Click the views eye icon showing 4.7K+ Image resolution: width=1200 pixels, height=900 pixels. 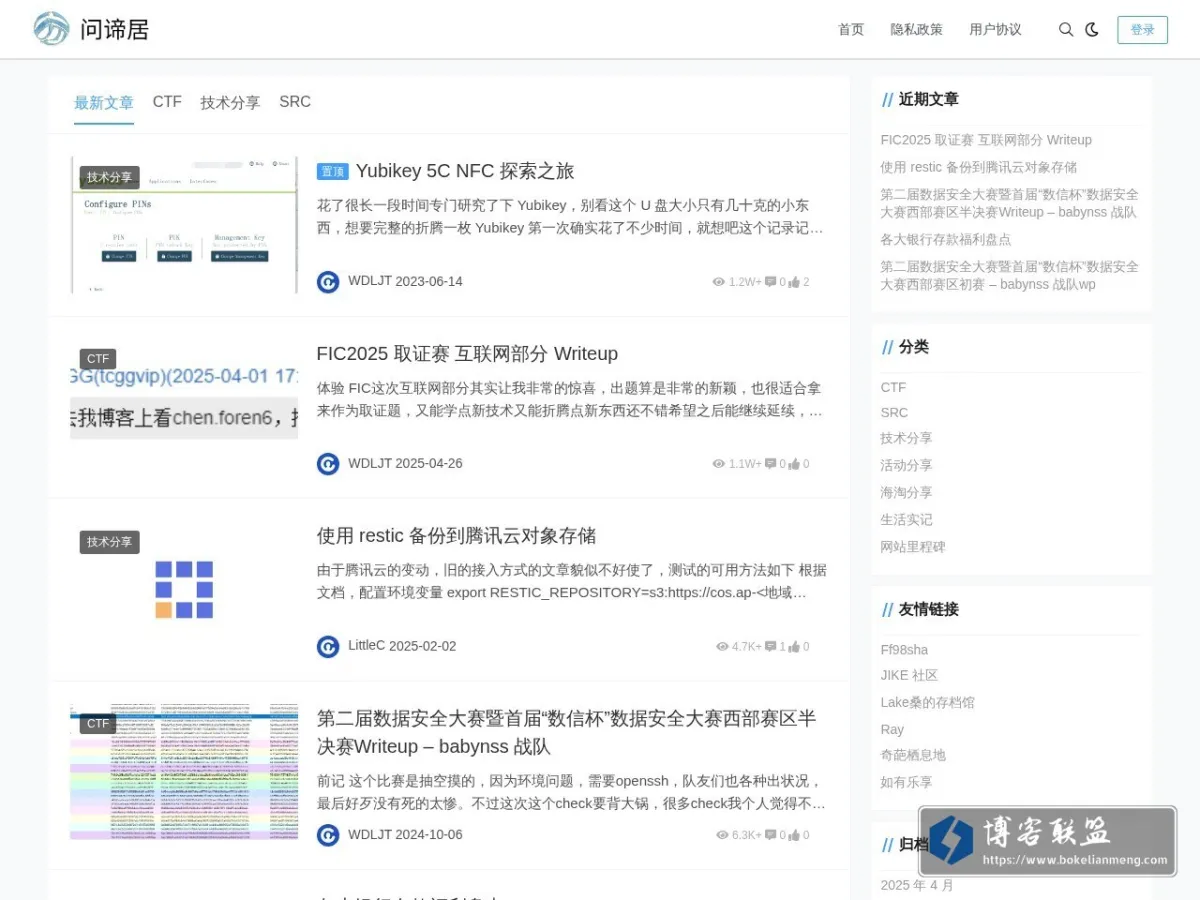point(722,647)
